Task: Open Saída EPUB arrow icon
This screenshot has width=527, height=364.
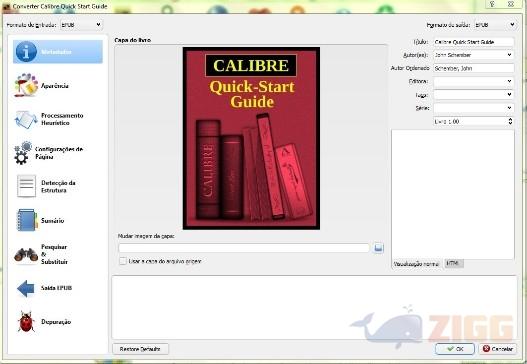Action: [26, 288]
